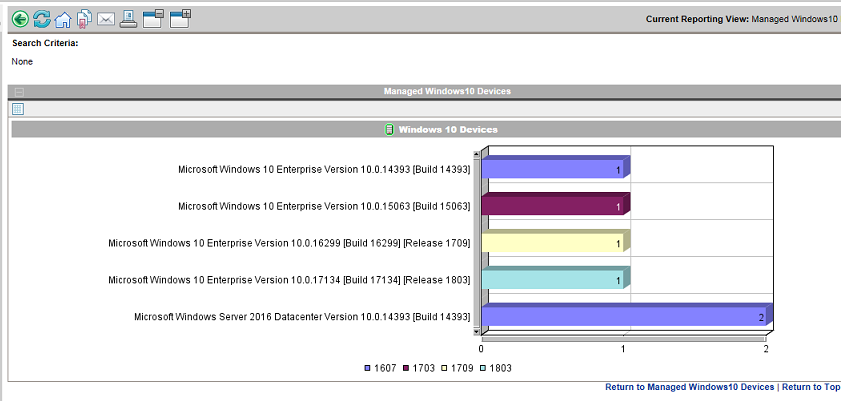Expand all windows with the plus window icon
841x401 pixels.
pos(180,19)
